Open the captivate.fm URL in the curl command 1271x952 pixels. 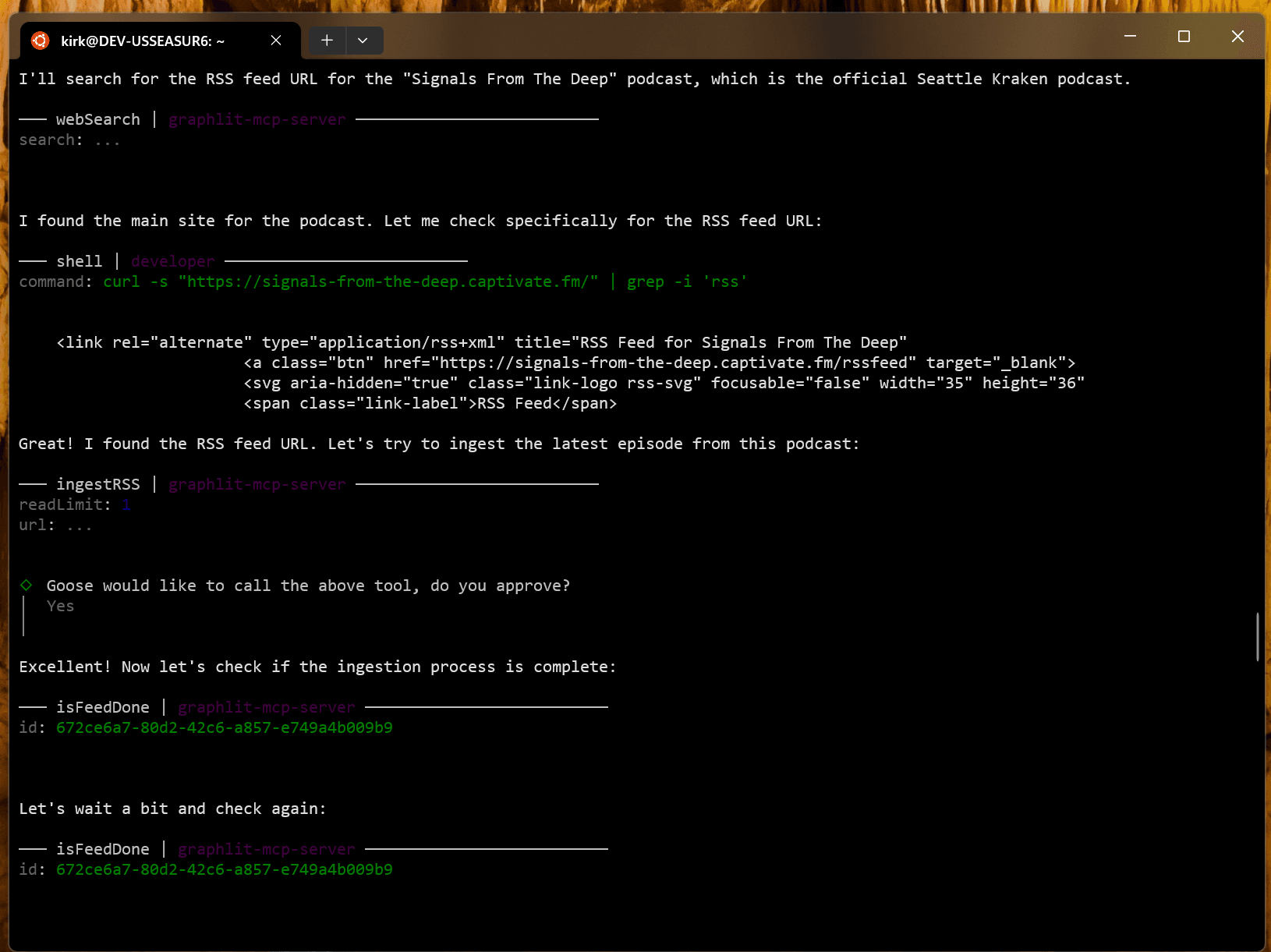388,282
